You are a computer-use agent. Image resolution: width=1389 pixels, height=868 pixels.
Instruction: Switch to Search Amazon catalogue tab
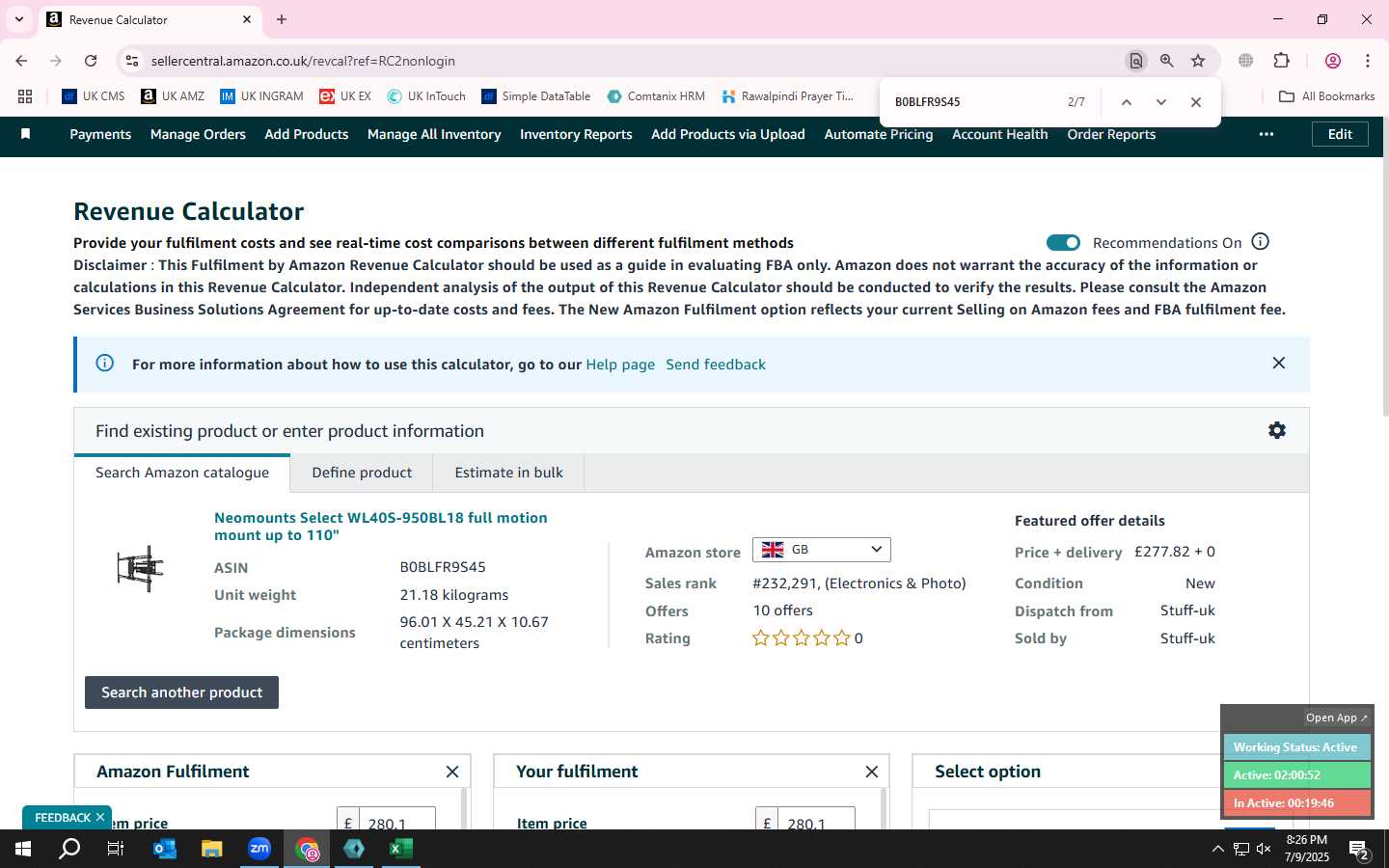click(182, 473)
